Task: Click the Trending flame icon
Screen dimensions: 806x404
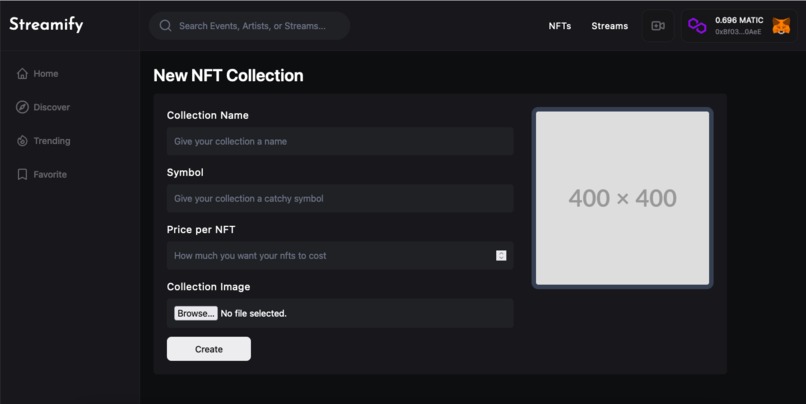Action: [x=22, y=141]
